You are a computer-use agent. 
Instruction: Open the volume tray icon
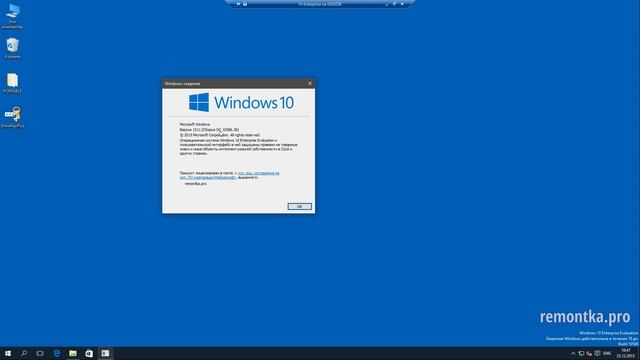click(589, 353)
